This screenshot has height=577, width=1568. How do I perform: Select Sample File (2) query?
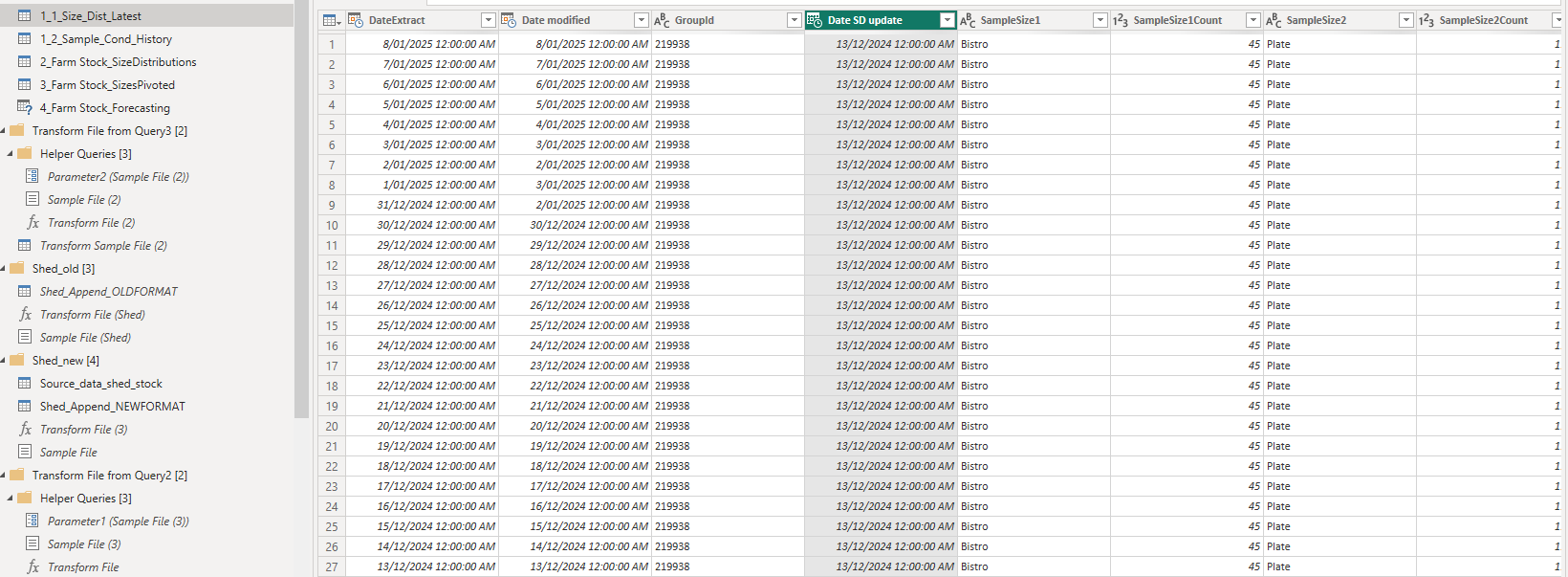(84, 200)
